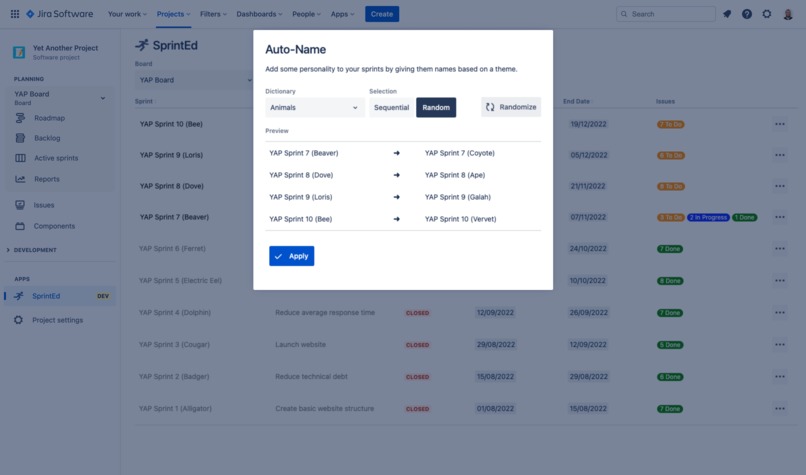Image resolution: width=806 pixels, height=475 pixels.
Task: Open the notifications bell icon
Action: point(727,14)
